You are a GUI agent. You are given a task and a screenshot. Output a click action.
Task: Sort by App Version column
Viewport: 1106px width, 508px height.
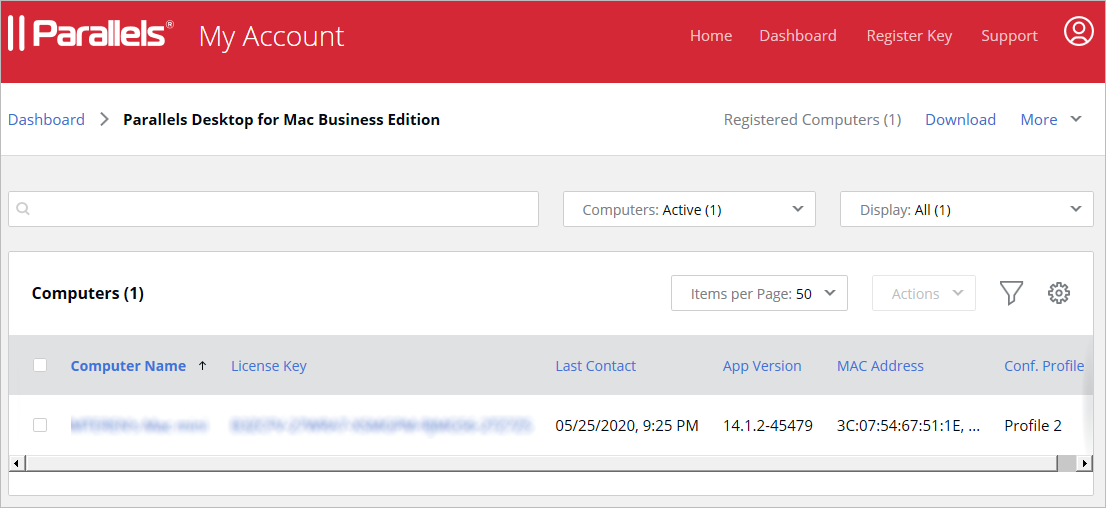pos(762,365)
